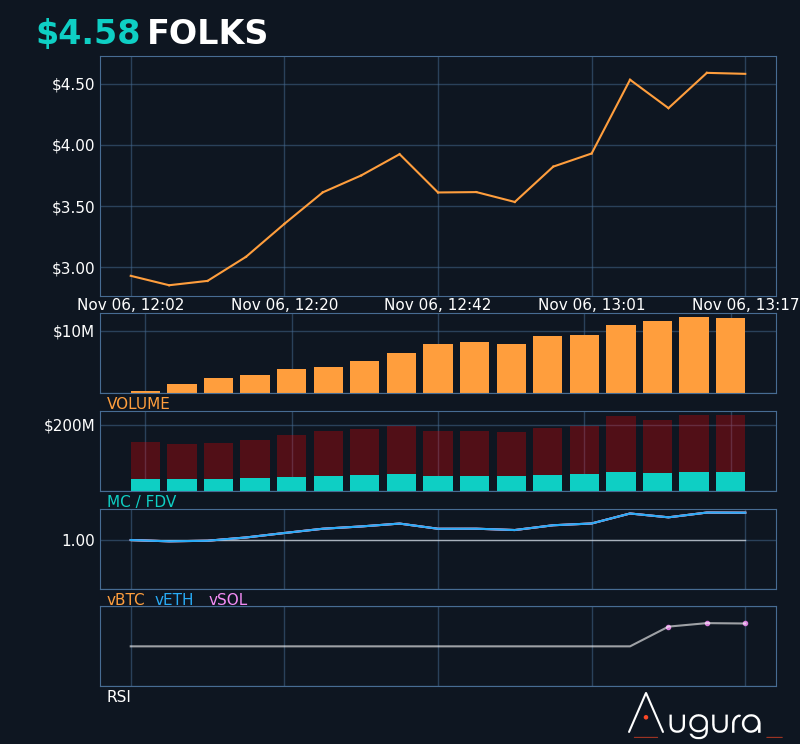Click the Nov 06, 12:02 time label
Screen dimensions: 800x744
131,305
